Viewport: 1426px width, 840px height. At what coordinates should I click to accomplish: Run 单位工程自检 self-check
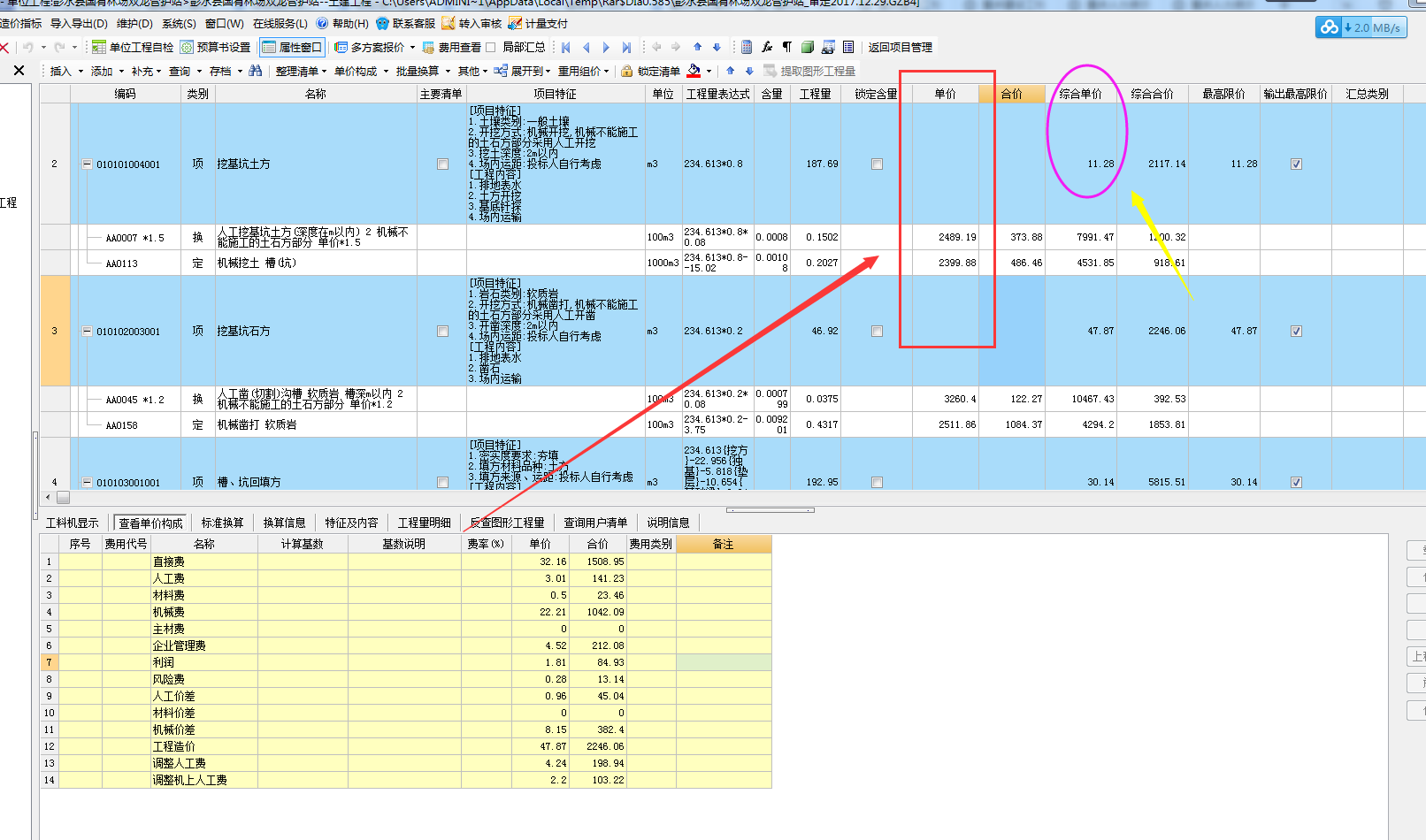pos(133,47)
